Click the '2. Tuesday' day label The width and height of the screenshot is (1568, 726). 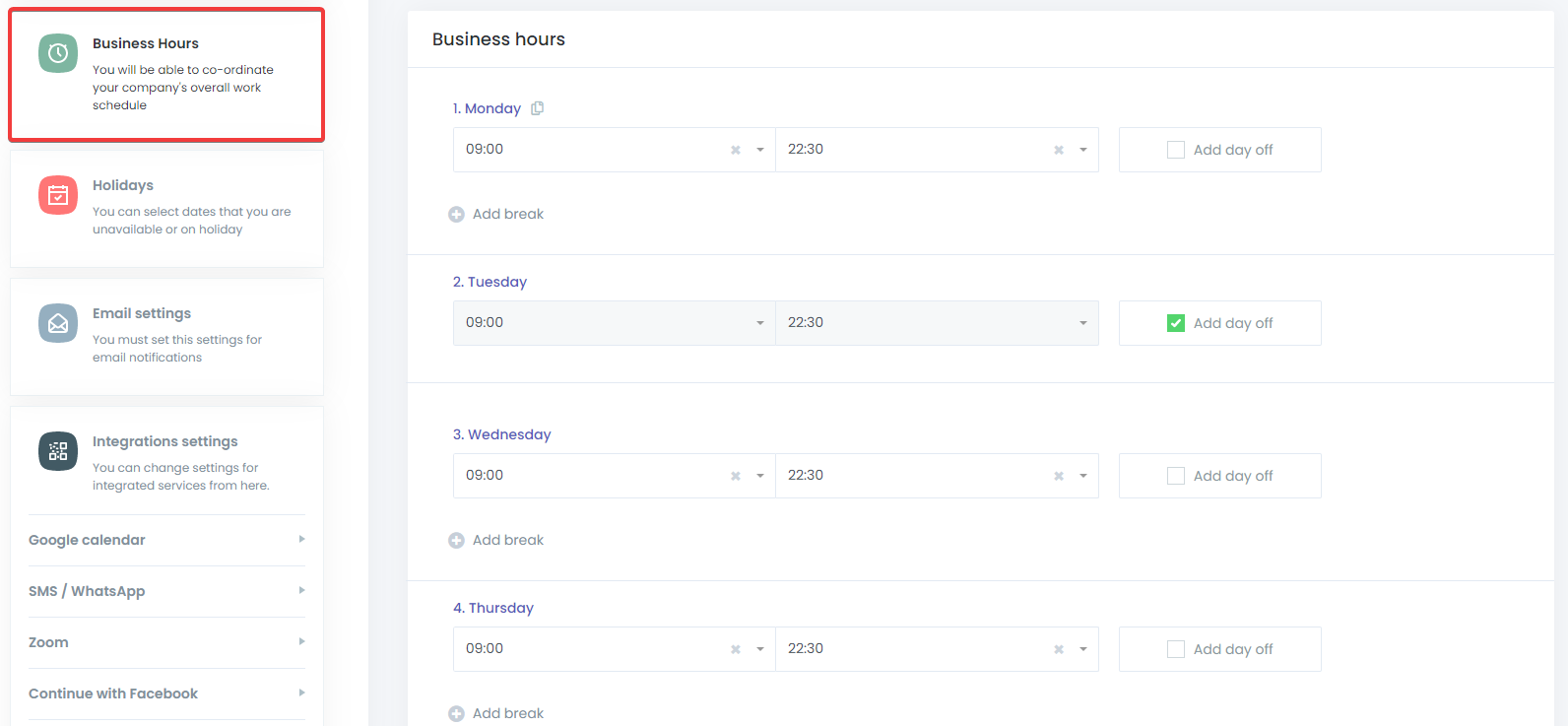point(490,282)
